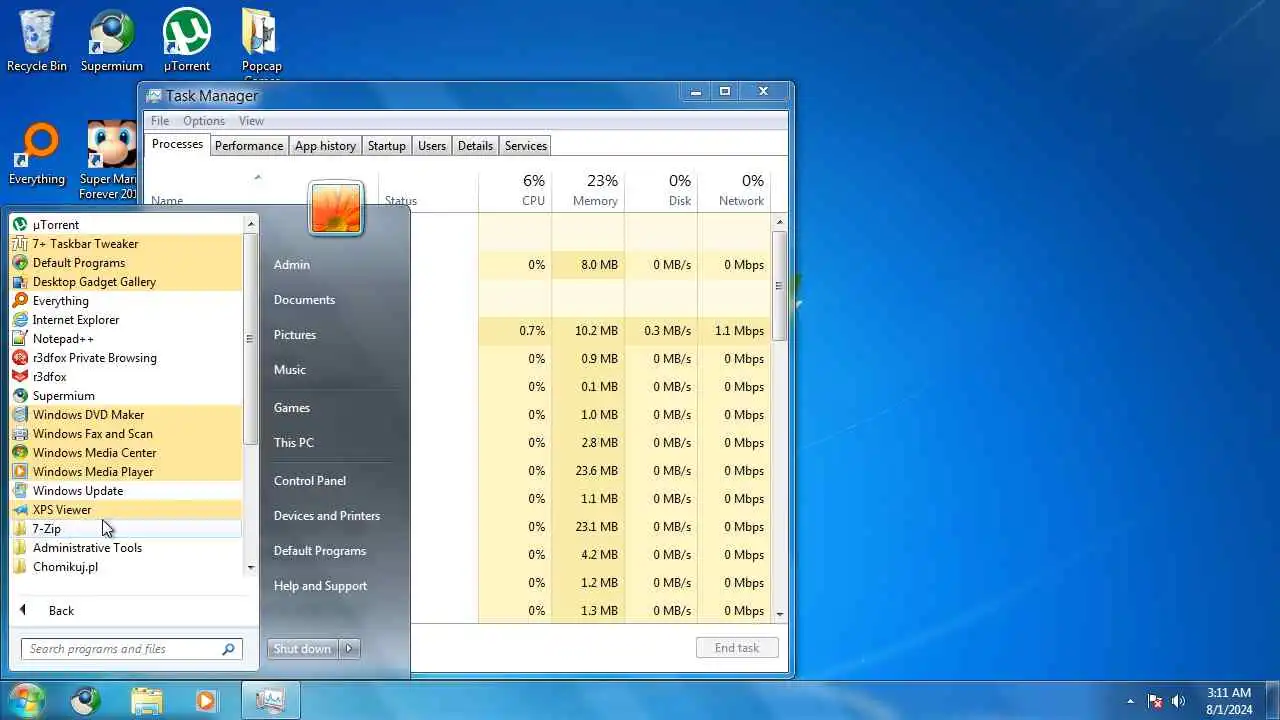The height and width of the screenshot is (720, 1280).
Task: Sort by the Memory column header
Action: (587, 189)
